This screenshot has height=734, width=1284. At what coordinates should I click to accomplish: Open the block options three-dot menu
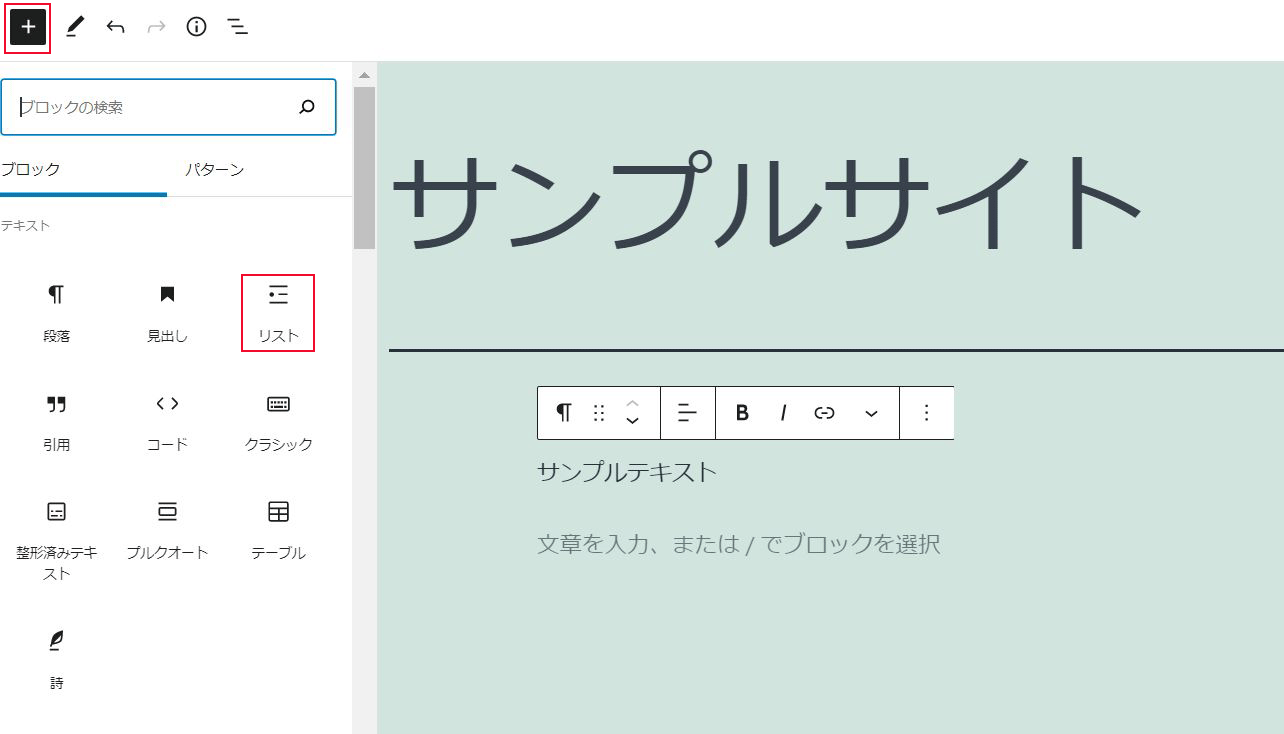[x=926, y=413]
